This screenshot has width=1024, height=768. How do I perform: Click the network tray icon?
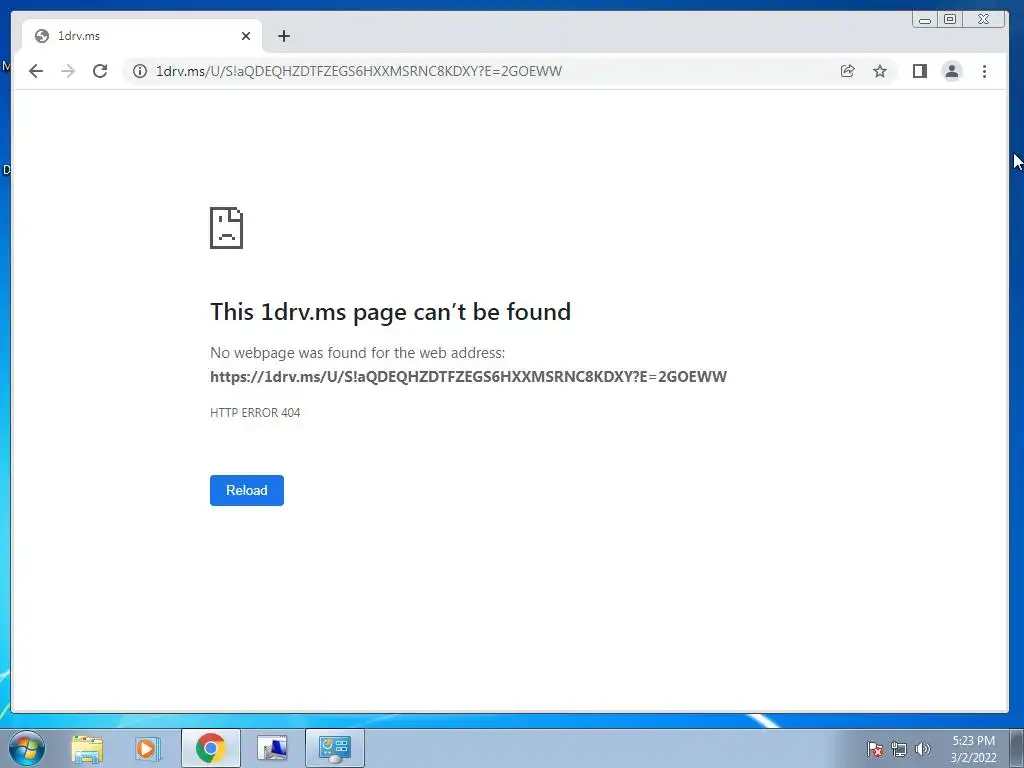click(x=899, y=749)
